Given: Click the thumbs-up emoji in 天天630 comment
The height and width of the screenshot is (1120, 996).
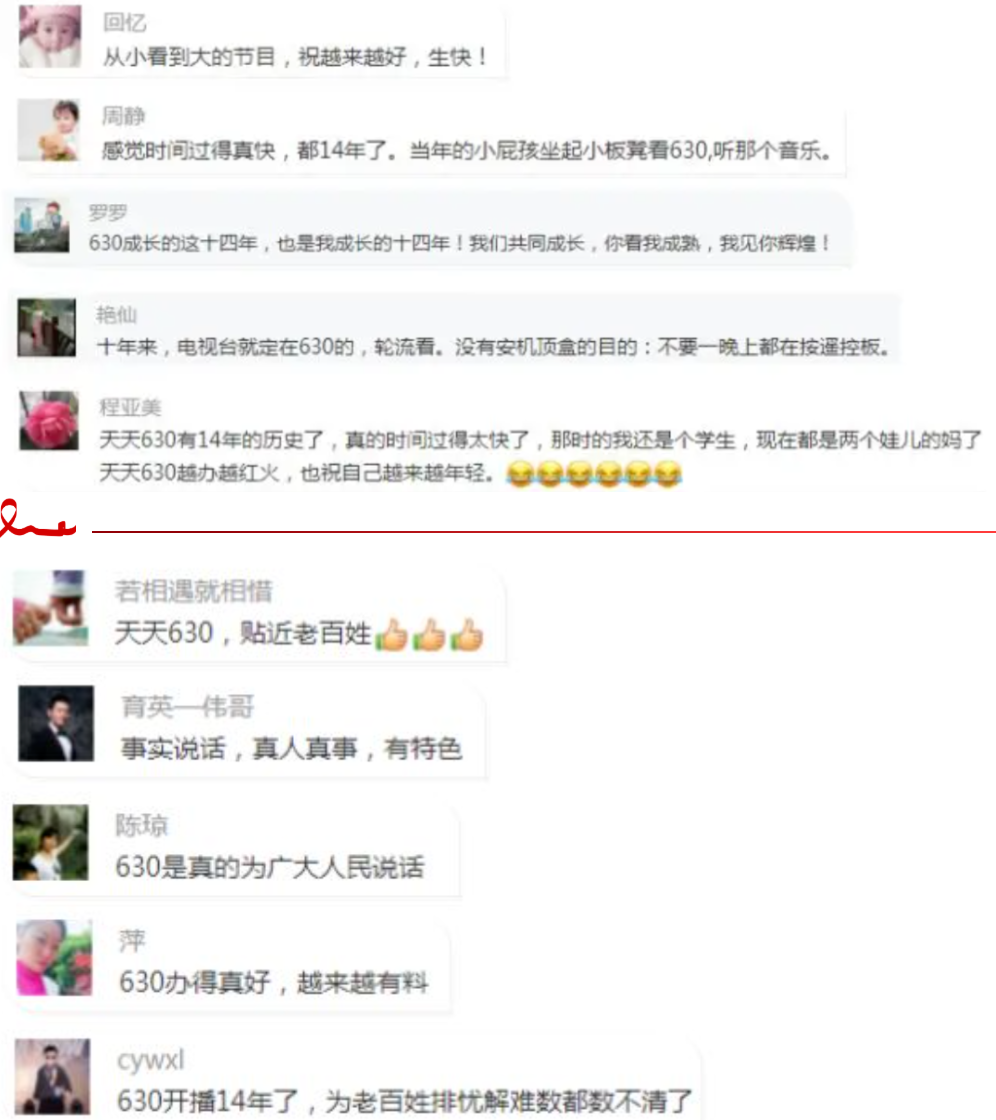Looking at the screenshot, I should coord(429,634).
